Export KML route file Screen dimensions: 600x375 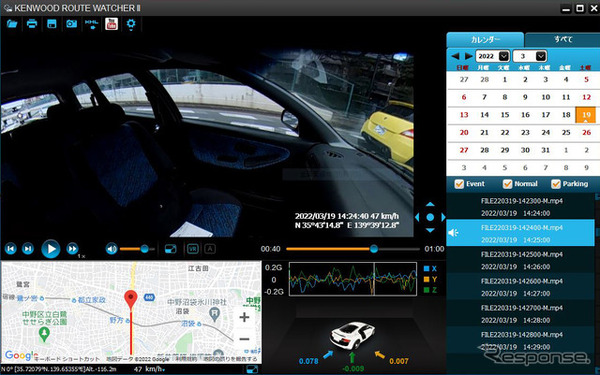click(91, 24)
